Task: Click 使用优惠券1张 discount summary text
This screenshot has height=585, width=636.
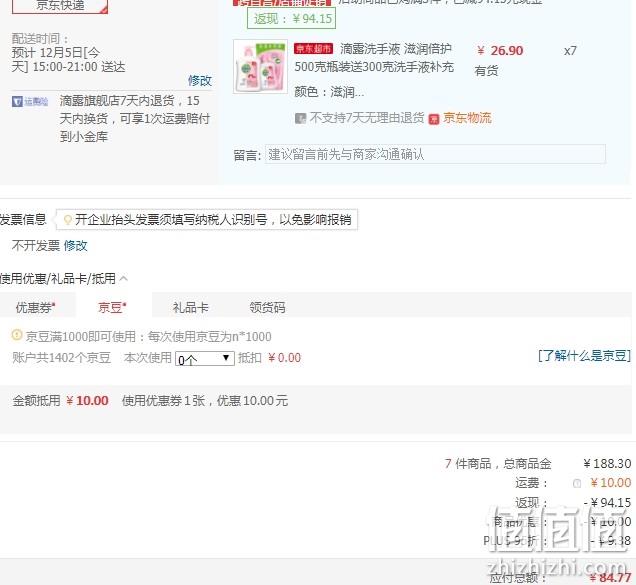Action: click(205, 401)
